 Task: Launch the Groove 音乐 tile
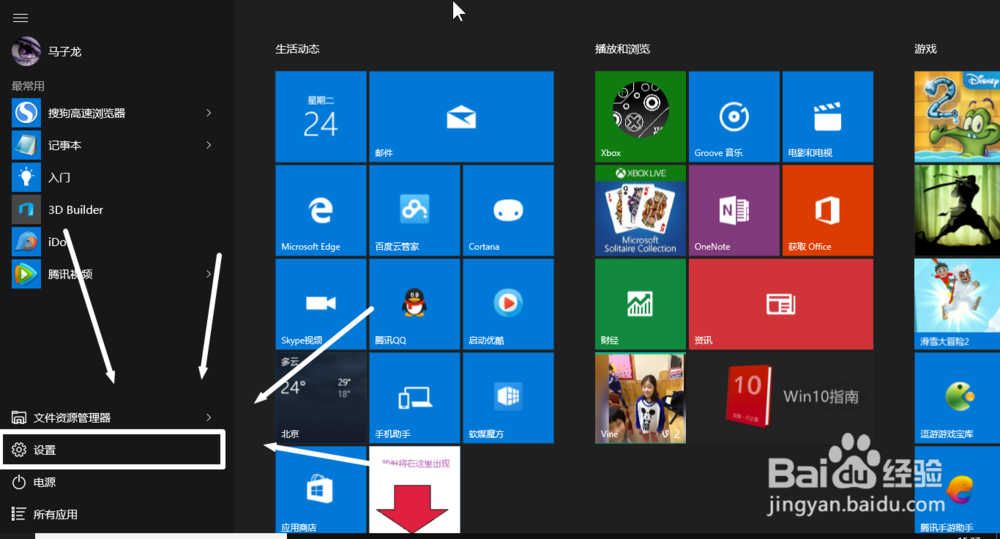[x=734, y=117]
